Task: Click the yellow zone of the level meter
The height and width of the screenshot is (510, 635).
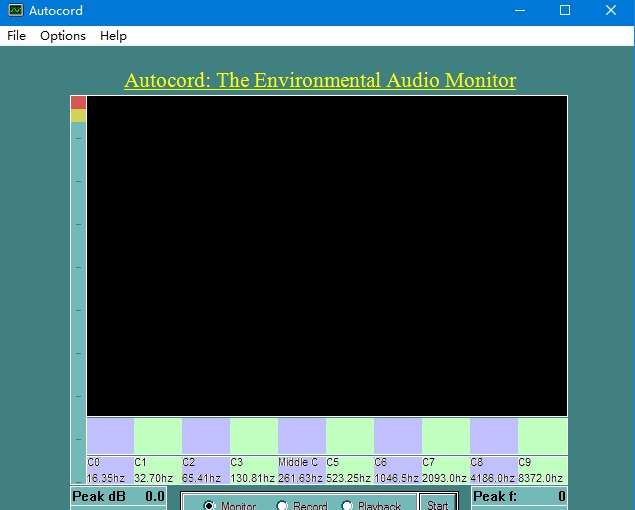Action: [79, 116]
